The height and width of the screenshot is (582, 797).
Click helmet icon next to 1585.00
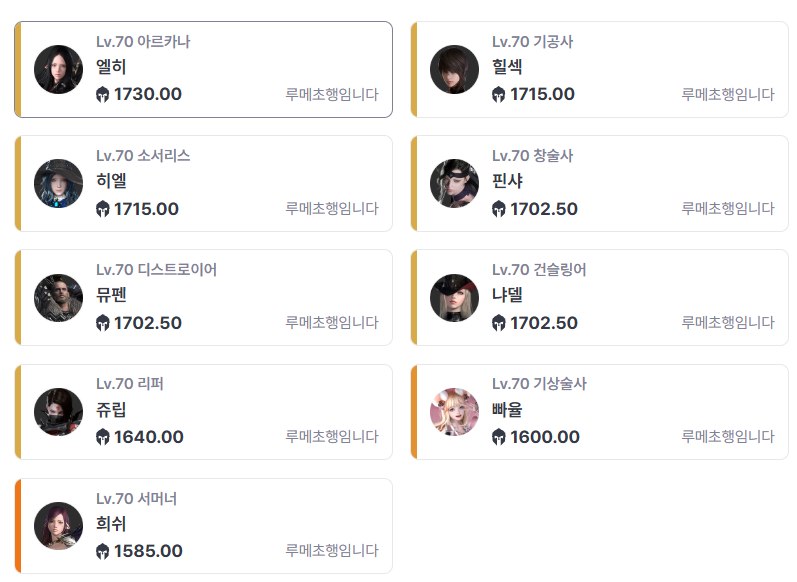point(103,552)
